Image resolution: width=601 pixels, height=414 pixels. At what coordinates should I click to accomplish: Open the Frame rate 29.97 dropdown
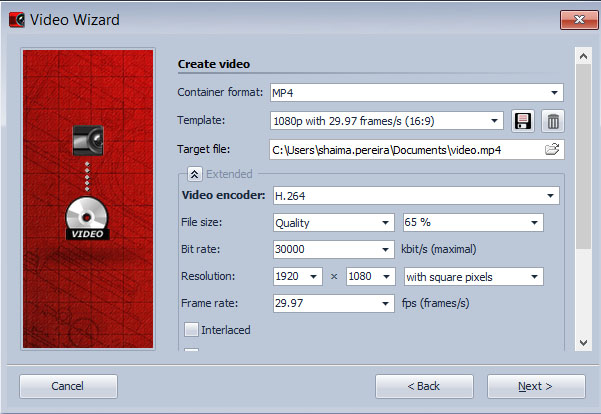point(334,303)
